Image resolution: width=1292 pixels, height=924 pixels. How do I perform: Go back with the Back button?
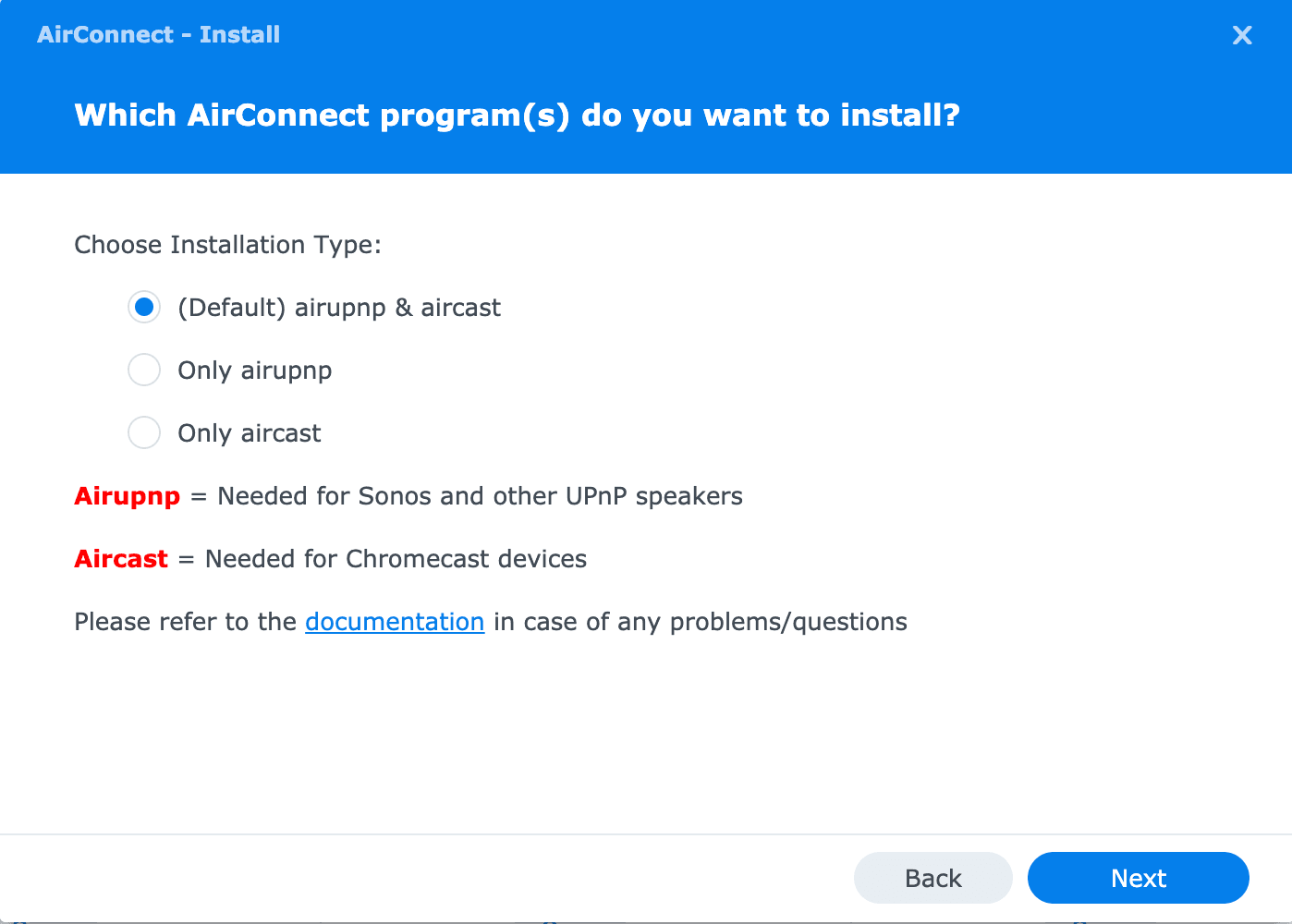tap(932, 878)
